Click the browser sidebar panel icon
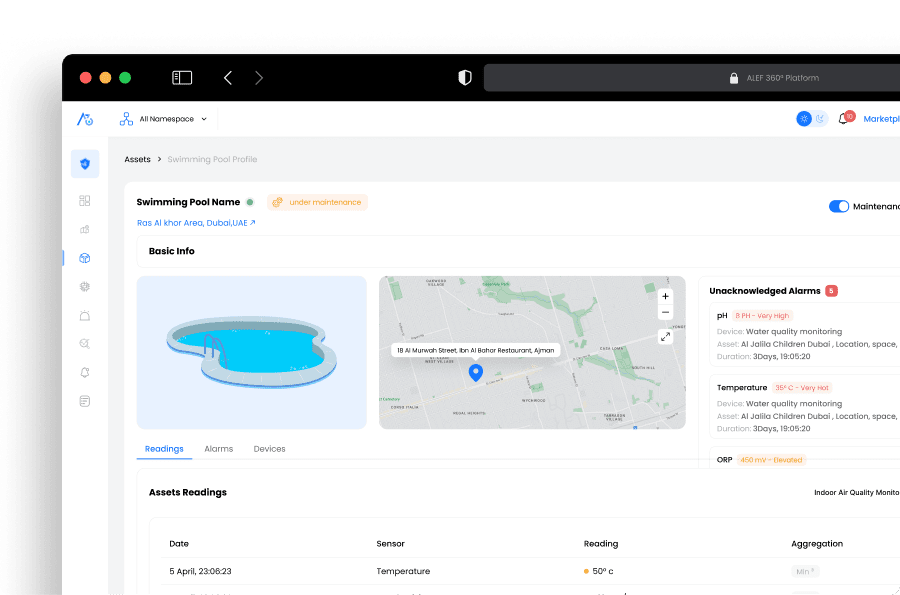The height and width of the screenshot is (595, 900). pos(182,77)
